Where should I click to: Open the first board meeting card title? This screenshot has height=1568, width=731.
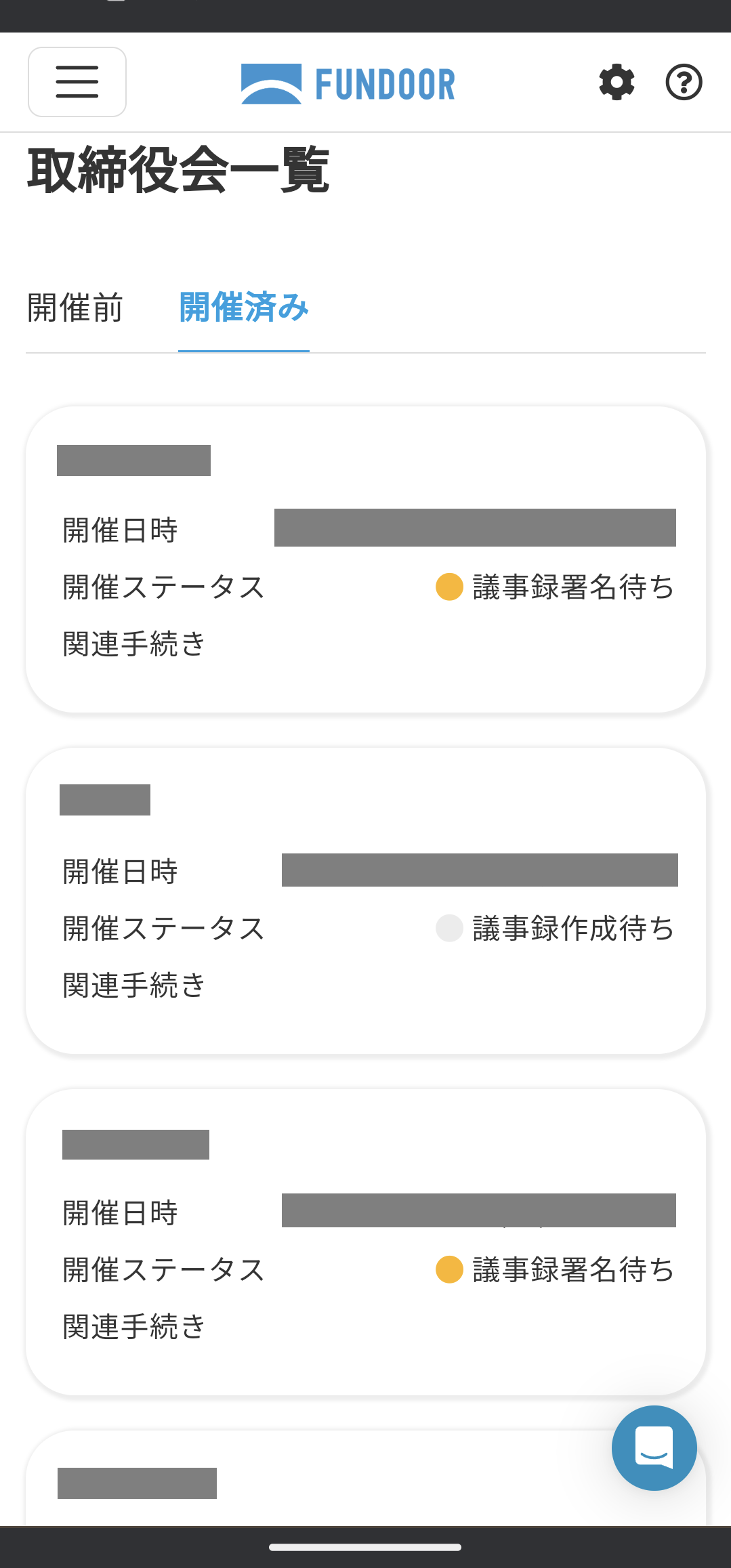click(x=133, y=461)
